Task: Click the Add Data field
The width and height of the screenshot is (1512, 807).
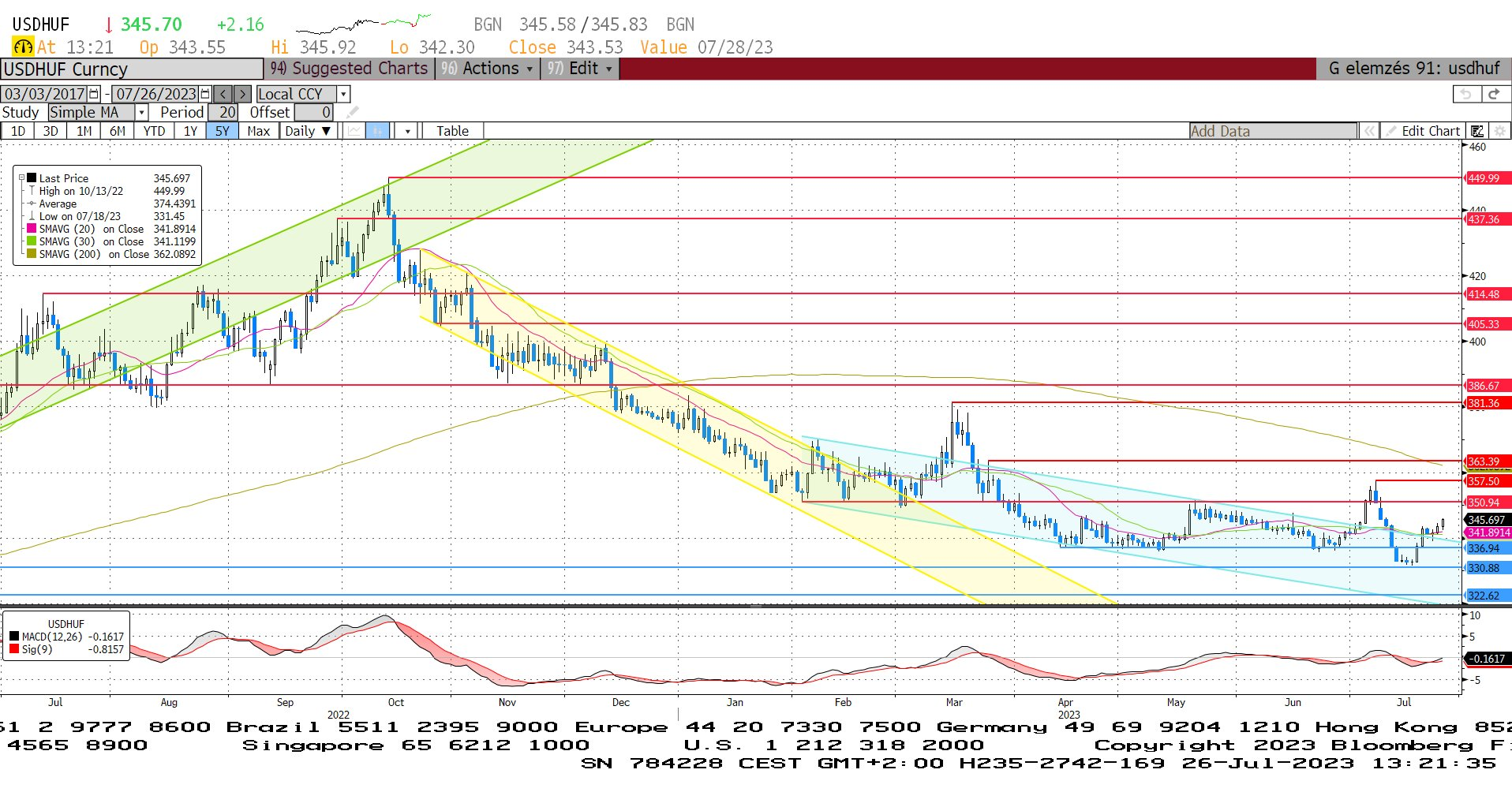Action: tap(1273, 131)
